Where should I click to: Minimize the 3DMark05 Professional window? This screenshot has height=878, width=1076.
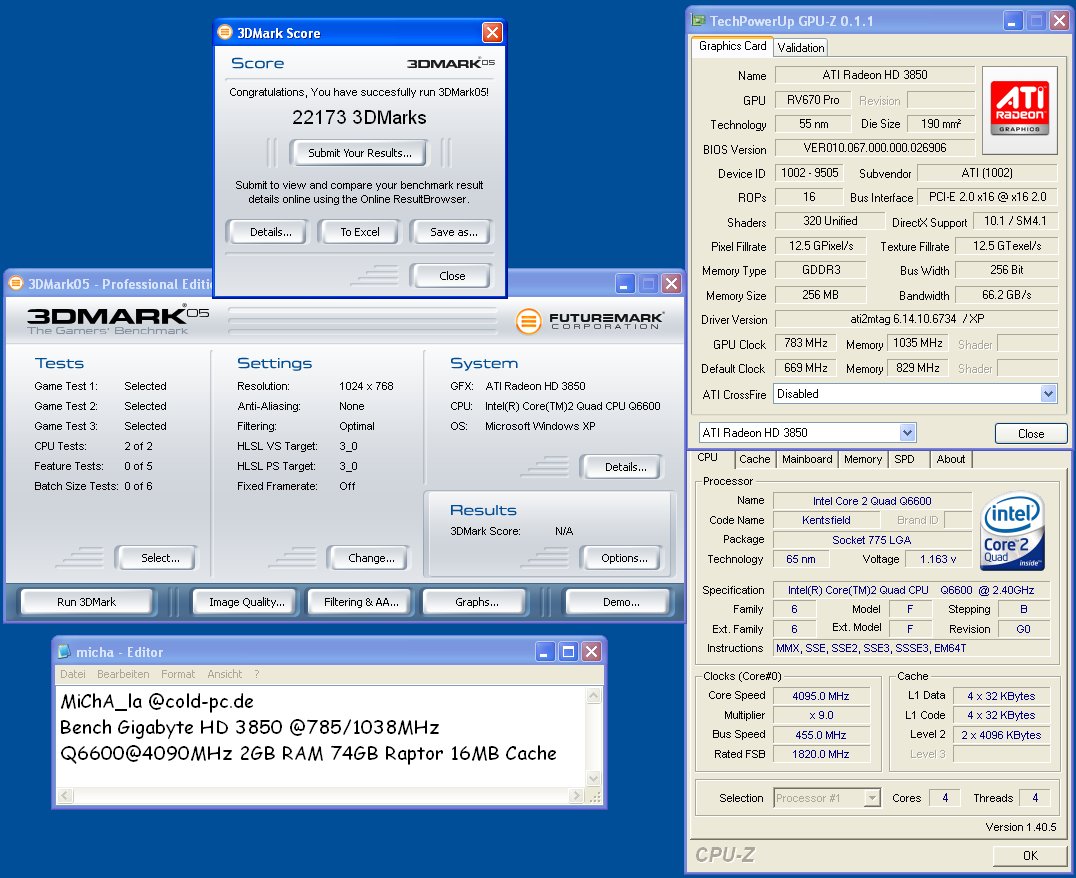click(624, 284)
